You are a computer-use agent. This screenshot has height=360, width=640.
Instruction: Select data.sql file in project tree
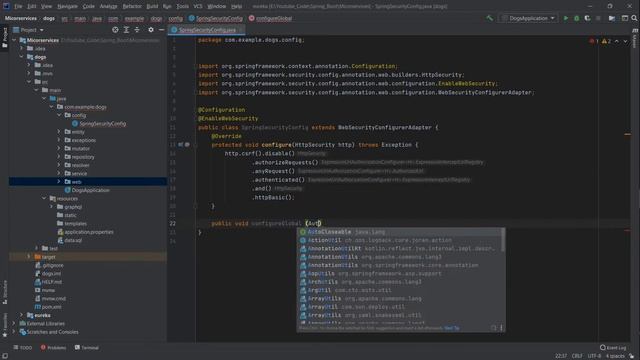coord(70,240)
